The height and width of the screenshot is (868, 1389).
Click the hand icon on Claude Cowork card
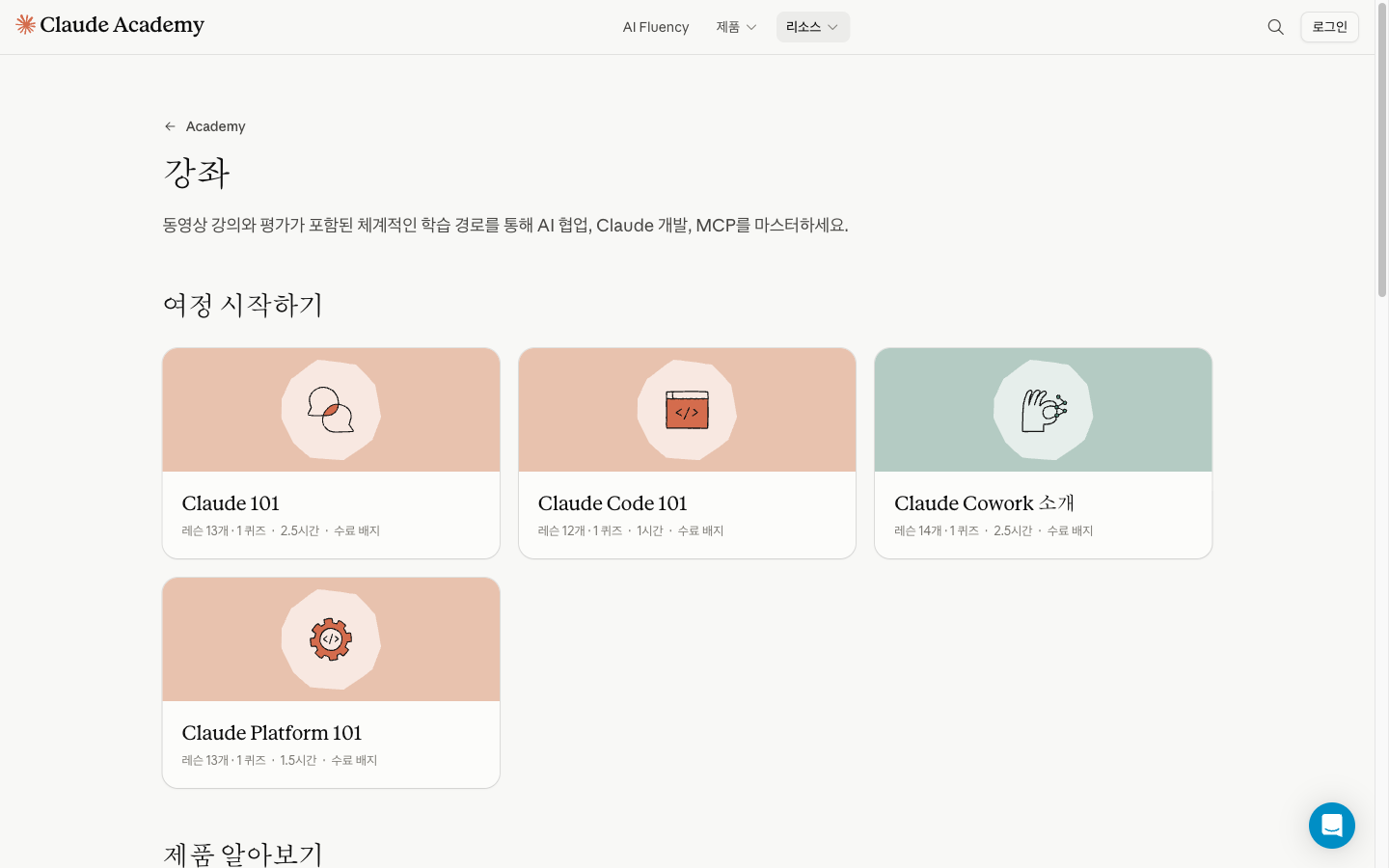(x=1044, y=410)
